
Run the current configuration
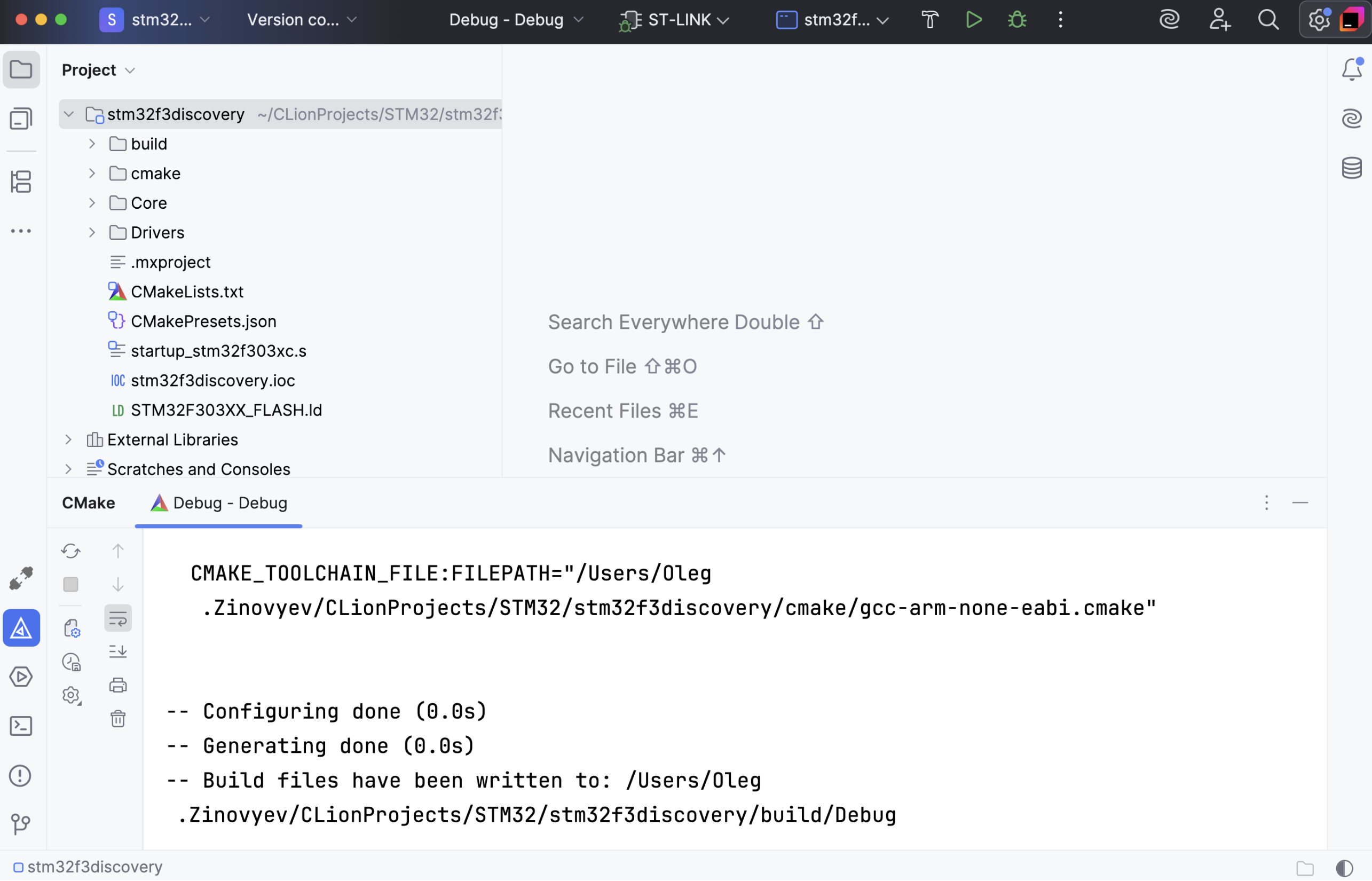click(973, 19)
